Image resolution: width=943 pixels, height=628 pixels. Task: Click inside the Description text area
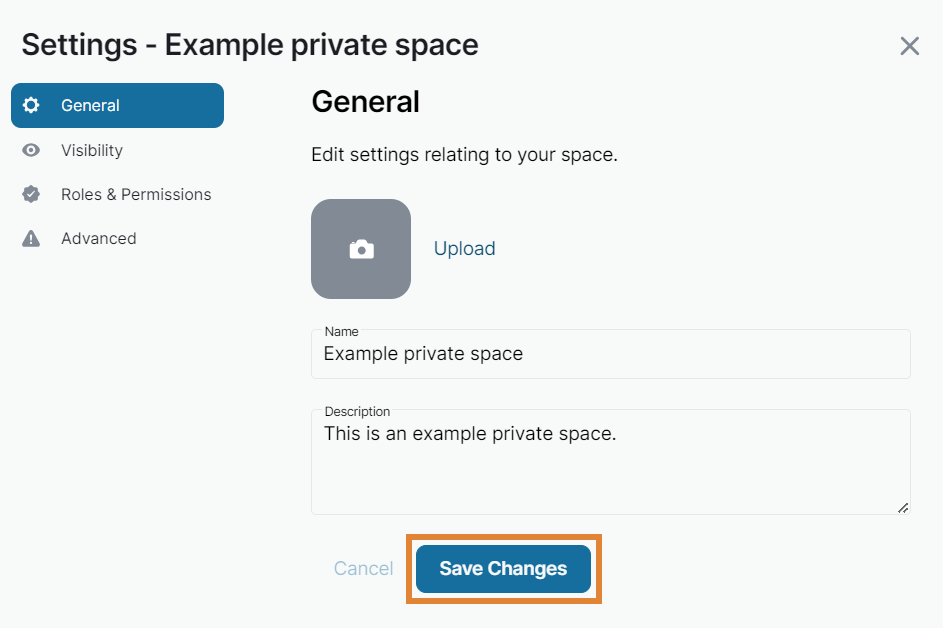point(610,465)
